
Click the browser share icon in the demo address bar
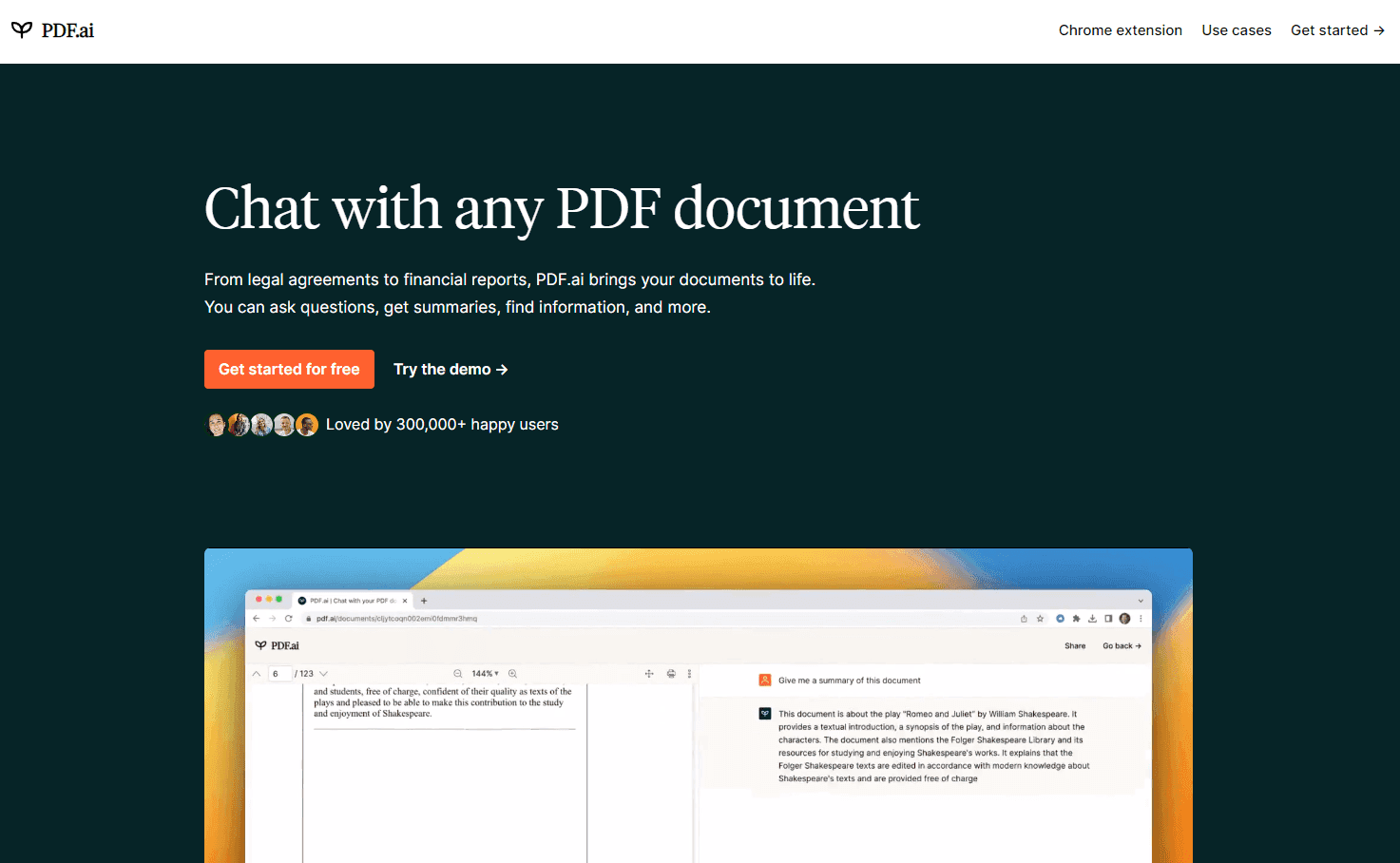(1024, 618)
